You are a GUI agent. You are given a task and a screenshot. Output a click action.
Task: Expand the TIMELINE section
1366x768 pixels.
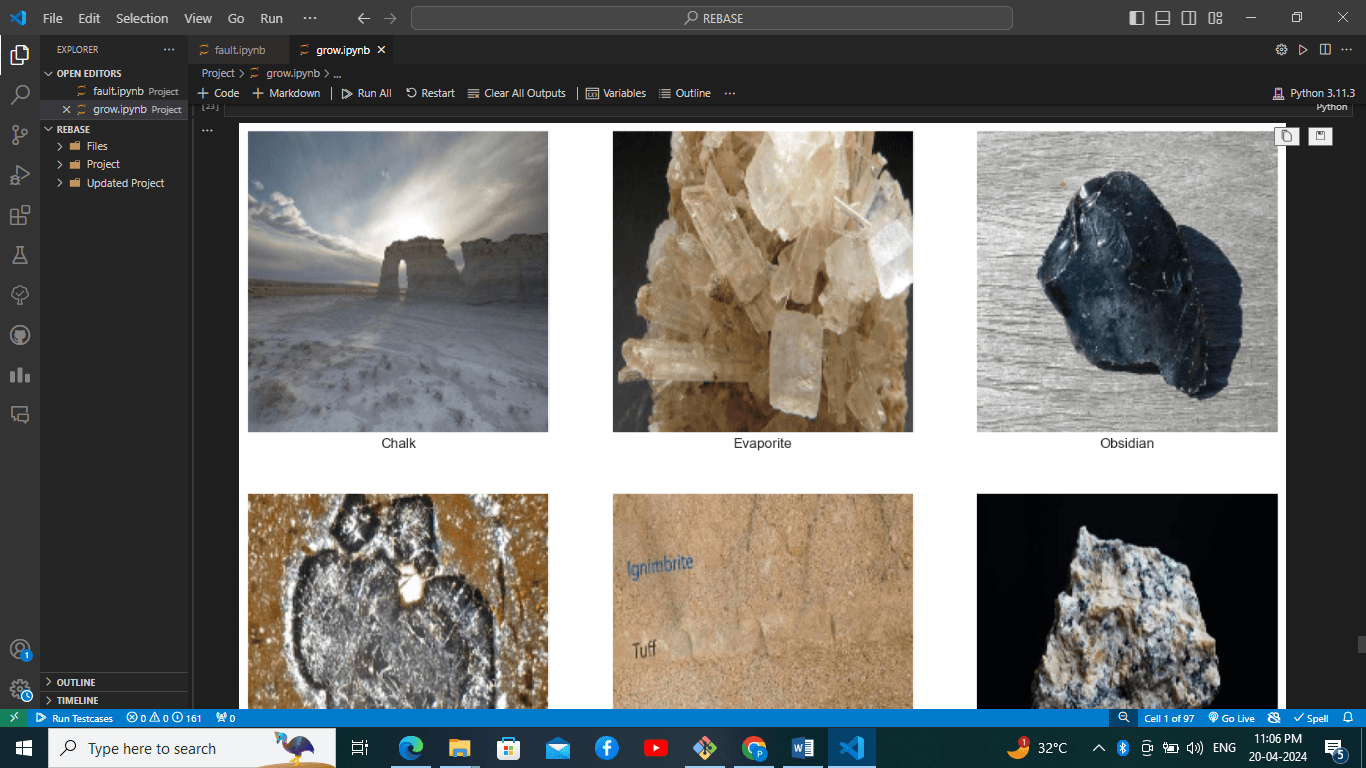point(114,700)
